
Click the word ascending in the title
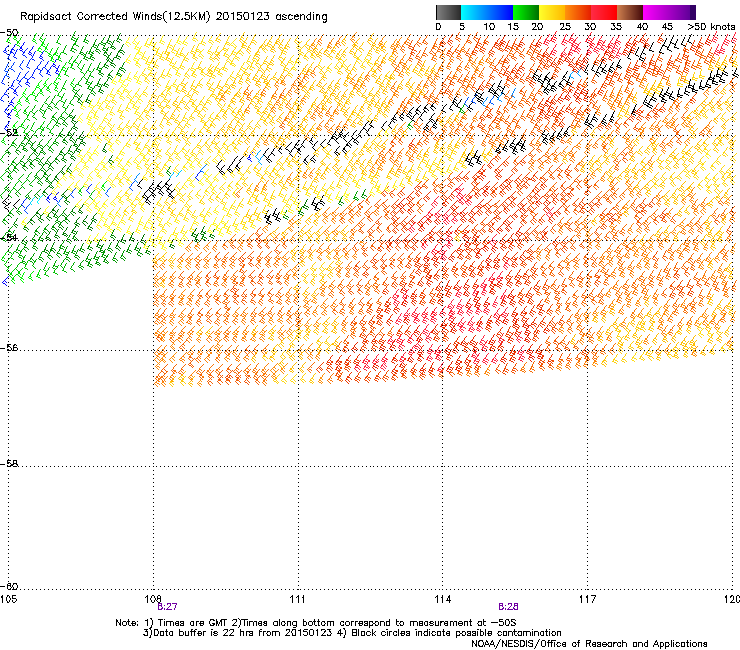301,17
